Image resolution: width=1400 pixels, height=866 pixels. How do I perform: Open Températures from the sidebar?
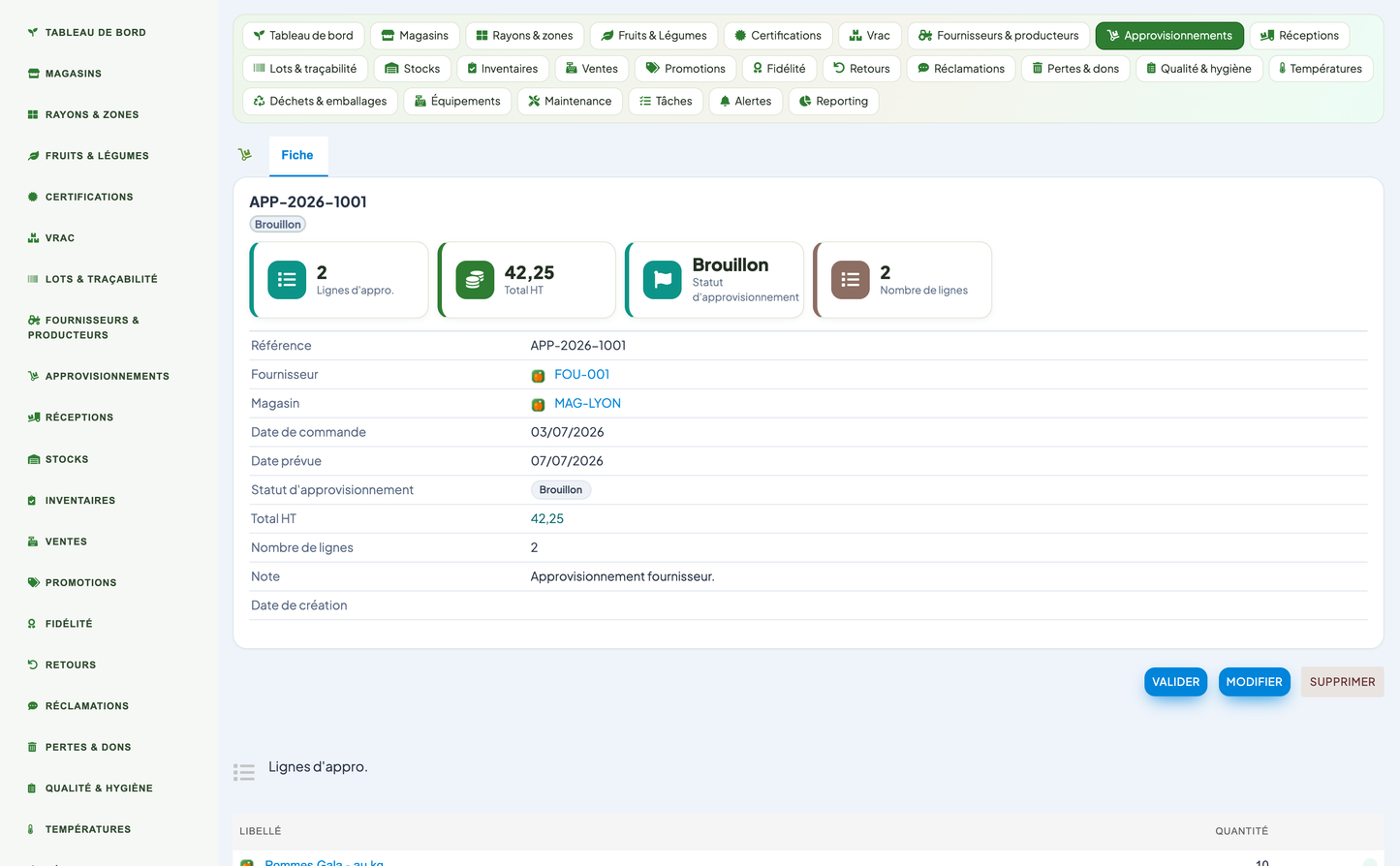click(x=88, y=829)
